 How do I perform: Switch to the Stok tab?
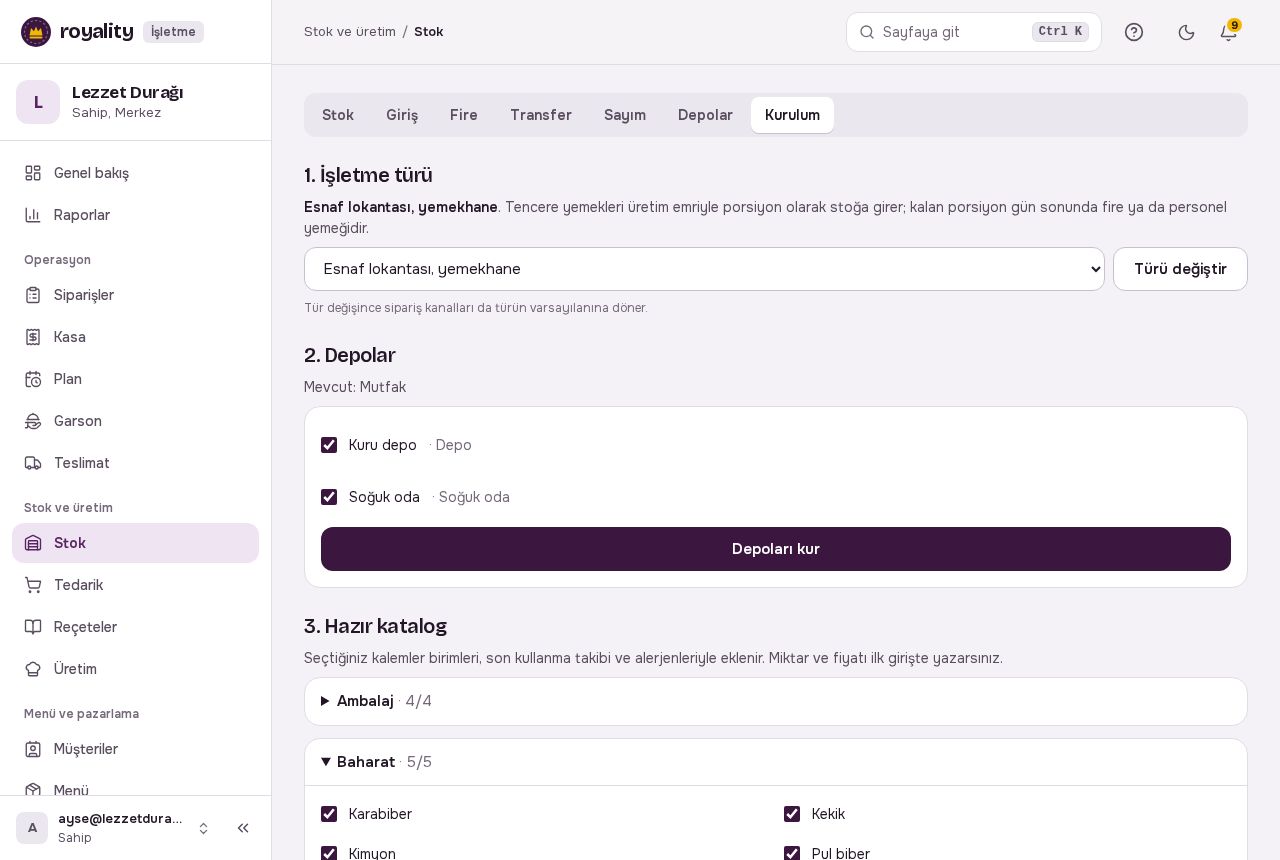(x=338, y=115)
